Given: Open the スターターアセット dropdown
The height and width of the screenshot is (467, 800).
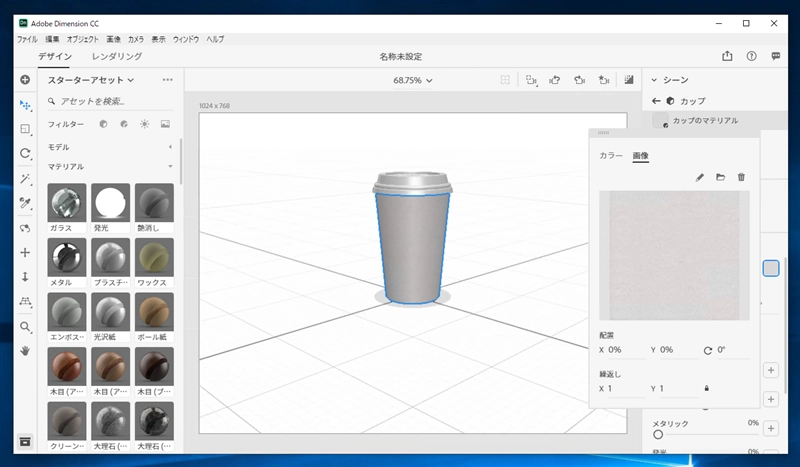Looking at the screenshot, I should click(x=91, y=80).
